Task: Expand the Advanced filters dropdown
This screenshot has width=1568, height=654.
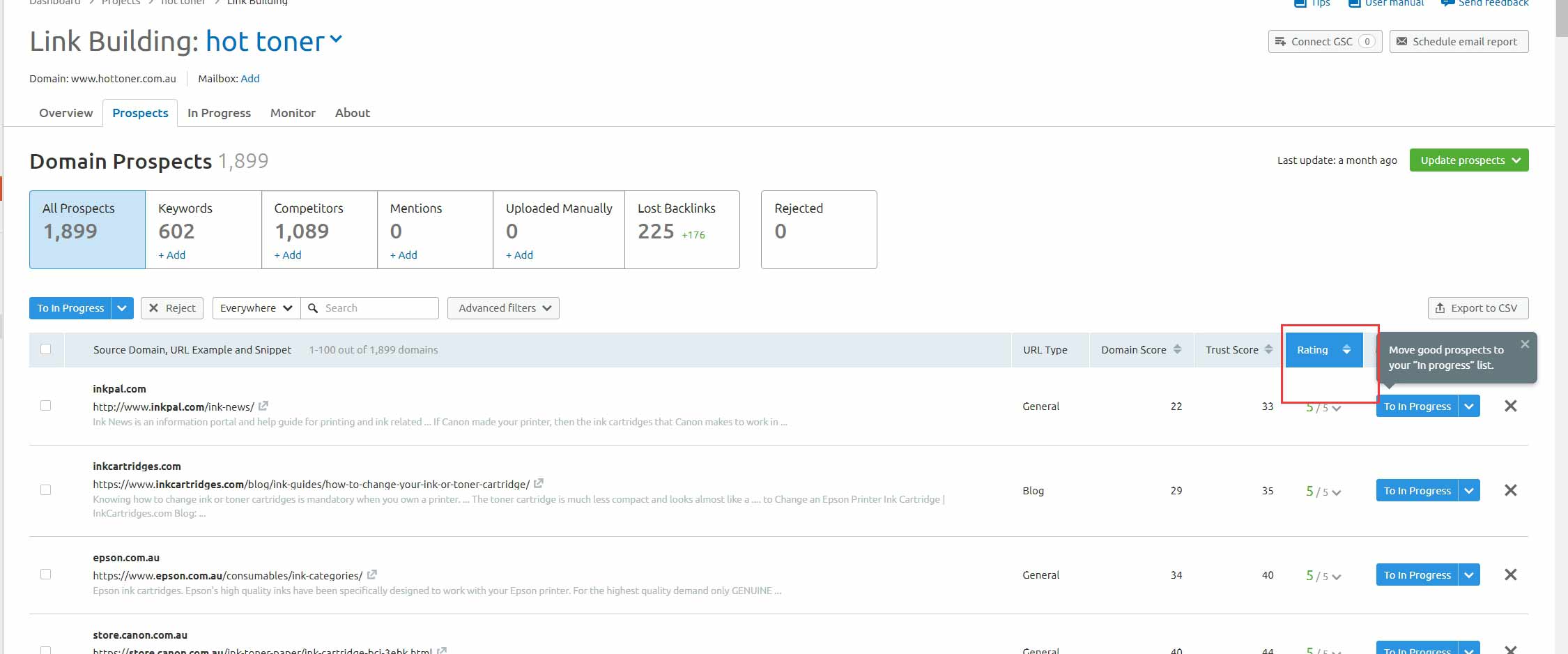Action: (503, 308)
